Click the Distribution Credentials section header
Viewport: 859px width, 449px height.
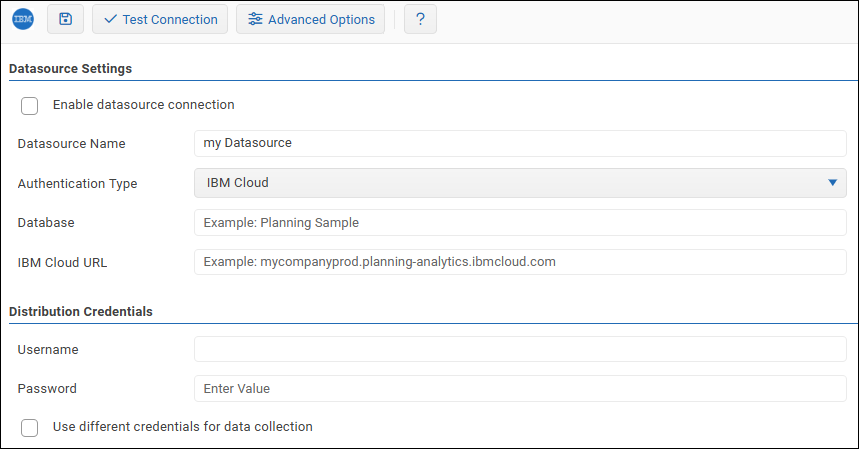click(x=81, y=311)
